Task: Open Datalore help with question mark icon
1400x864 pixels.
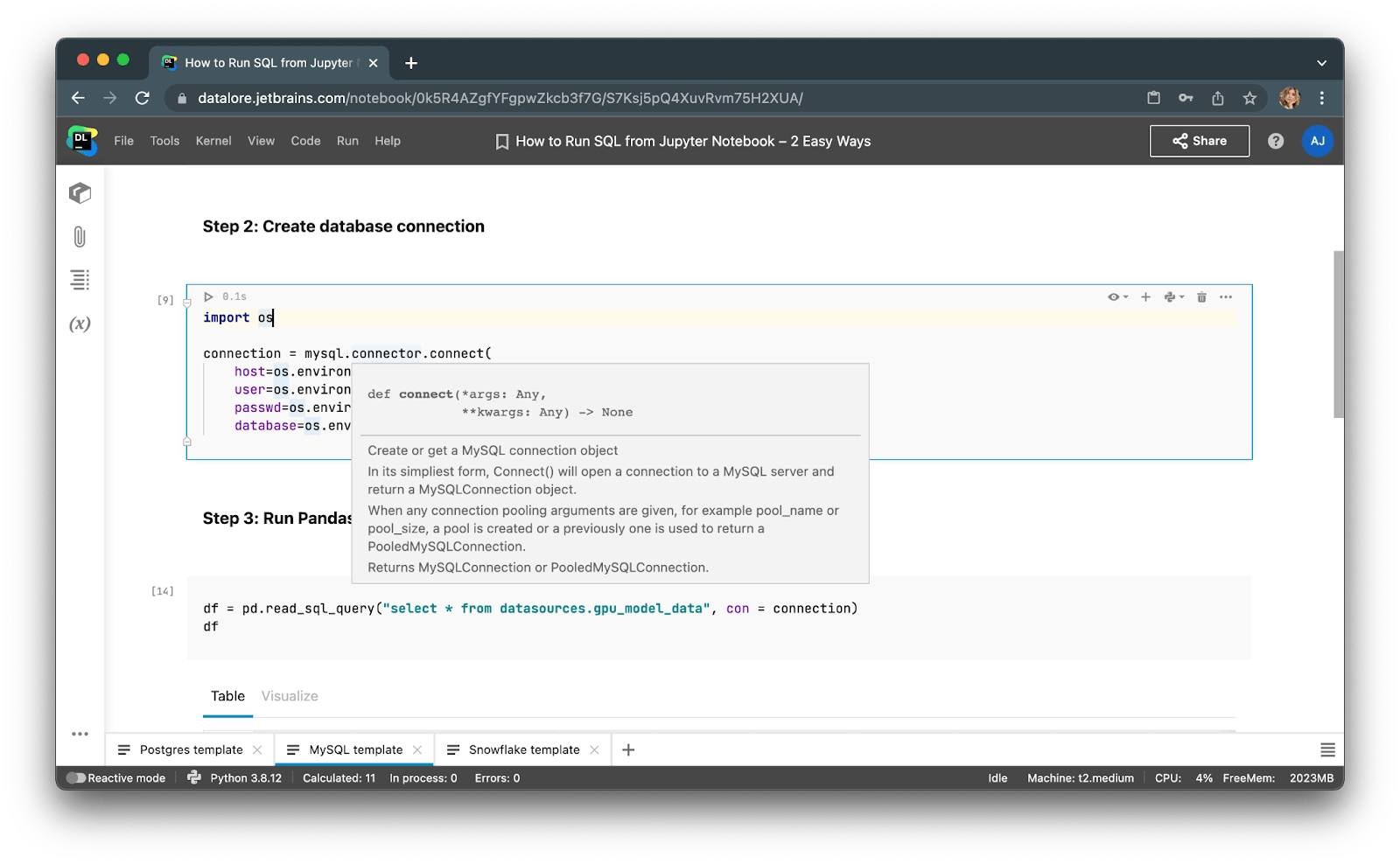Action: 1276,141
